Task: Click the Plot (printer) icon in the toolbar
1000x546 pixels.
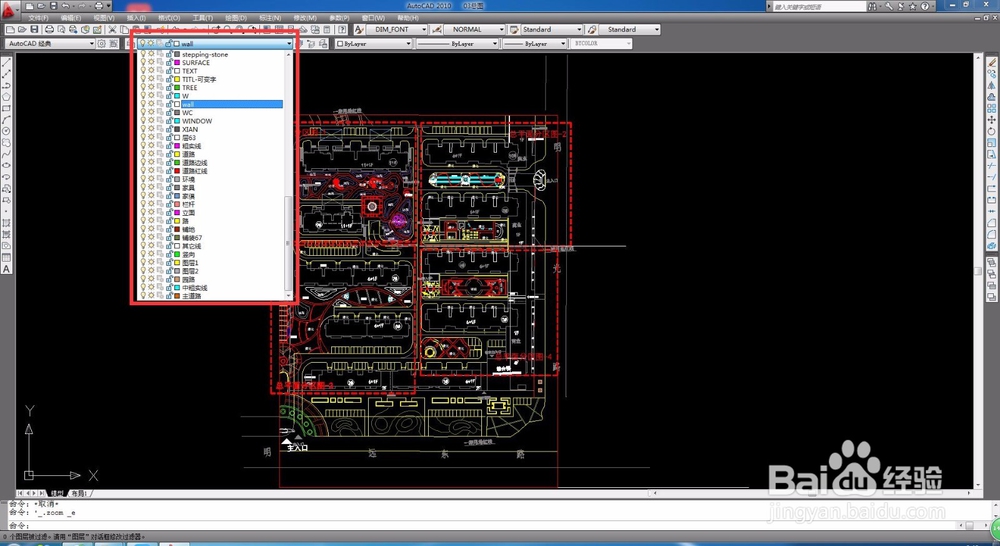Action: pos(49,29)
